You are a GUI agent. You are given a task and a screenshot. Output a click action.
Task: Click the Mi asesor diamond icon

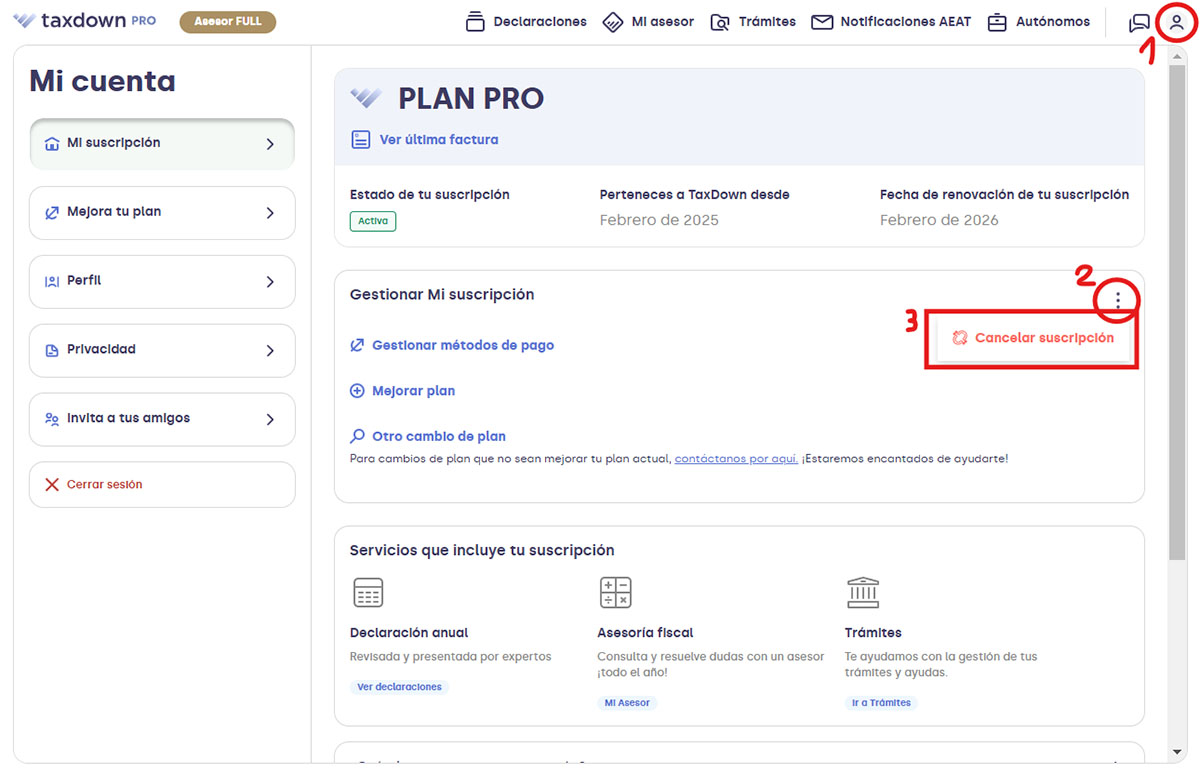613,22
